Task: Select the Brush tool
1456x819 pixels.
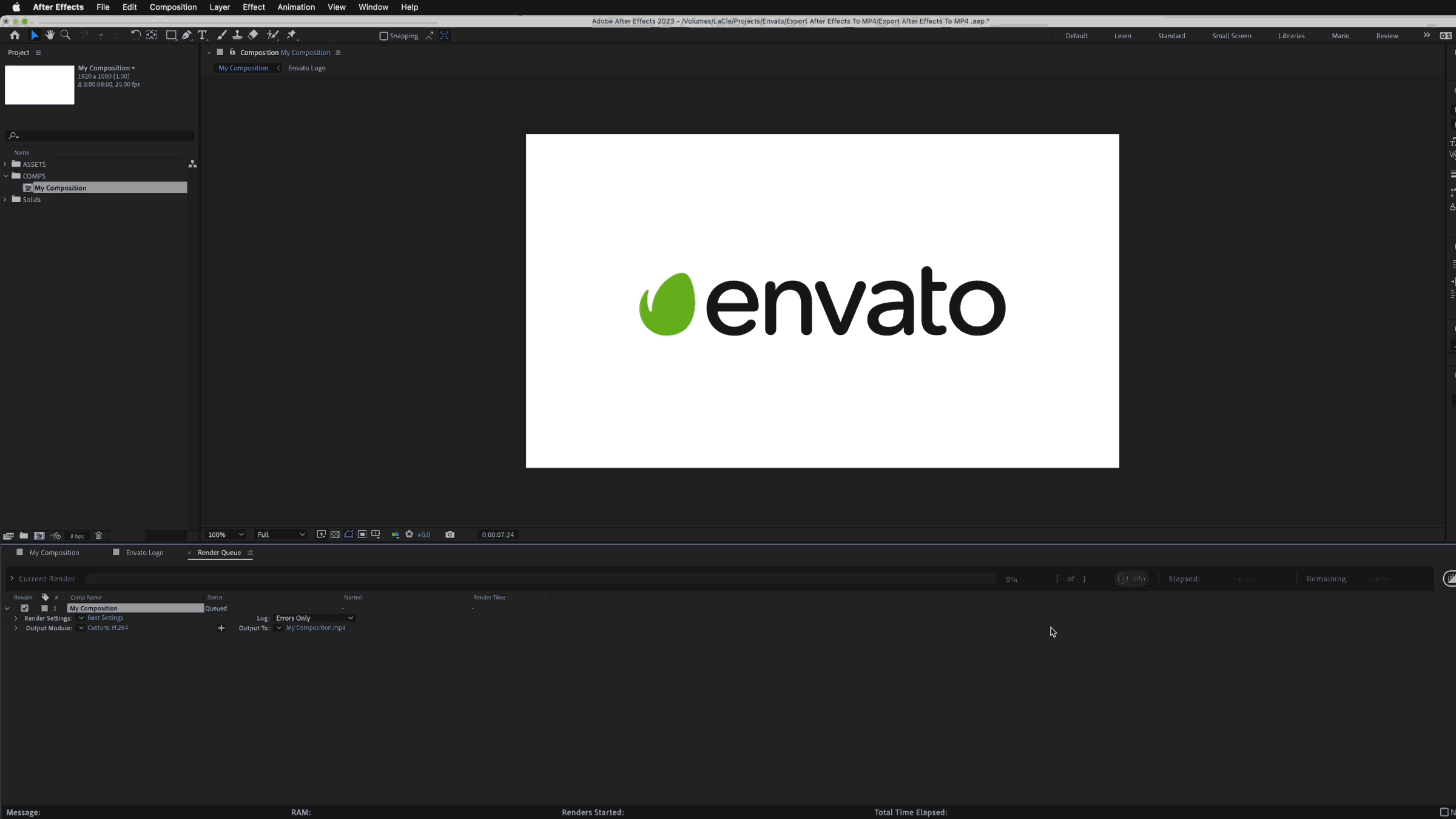Action: [x=221, y=35]
